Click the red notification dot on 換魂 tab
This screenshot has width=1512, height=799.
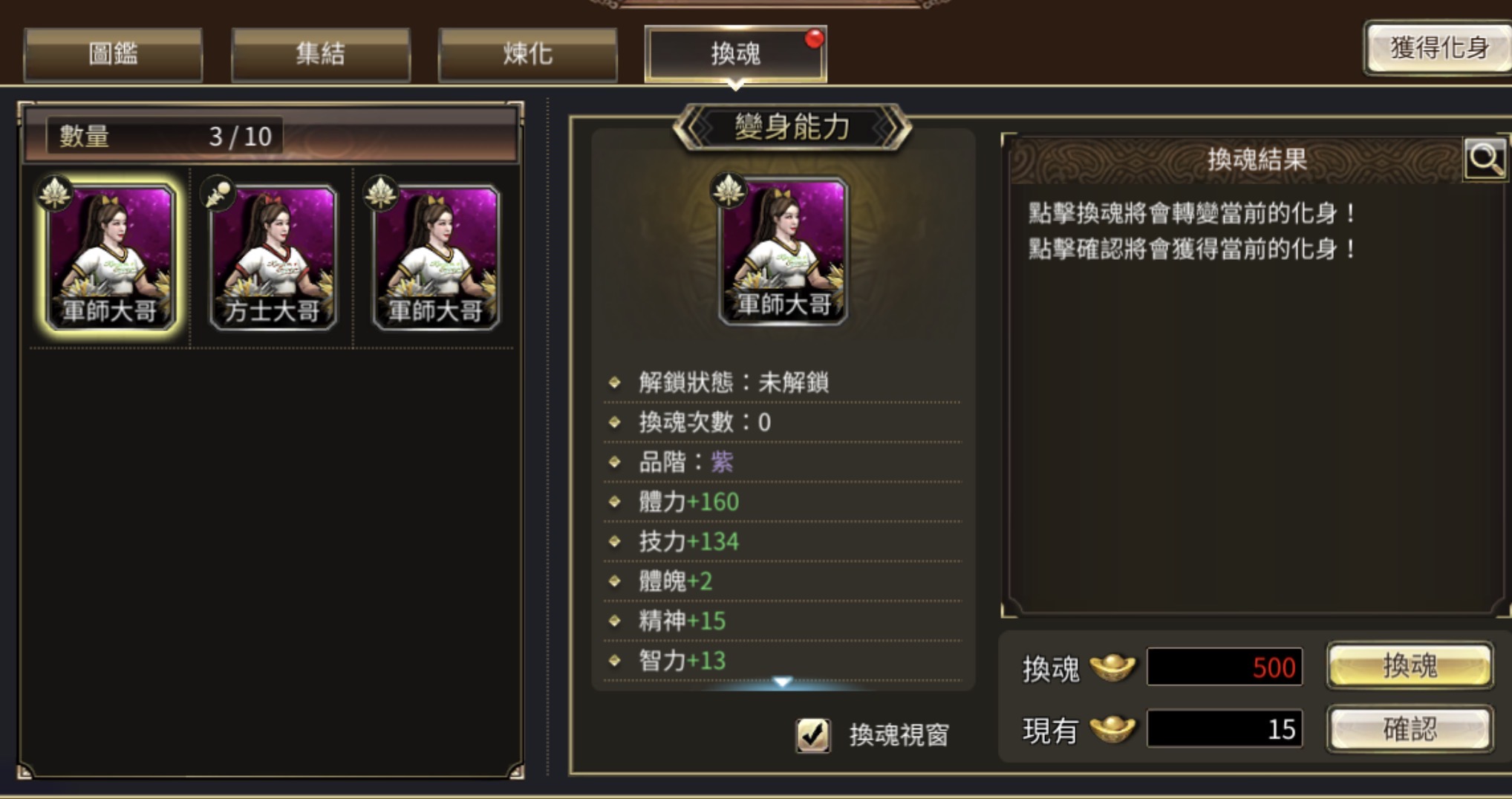815,38
